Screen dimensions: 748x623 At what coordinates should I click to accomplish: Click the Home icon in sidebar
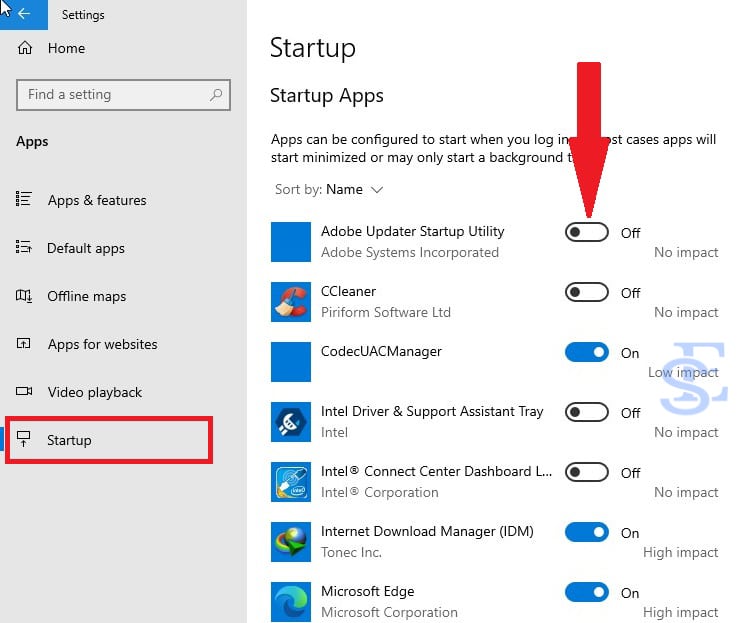25,48
